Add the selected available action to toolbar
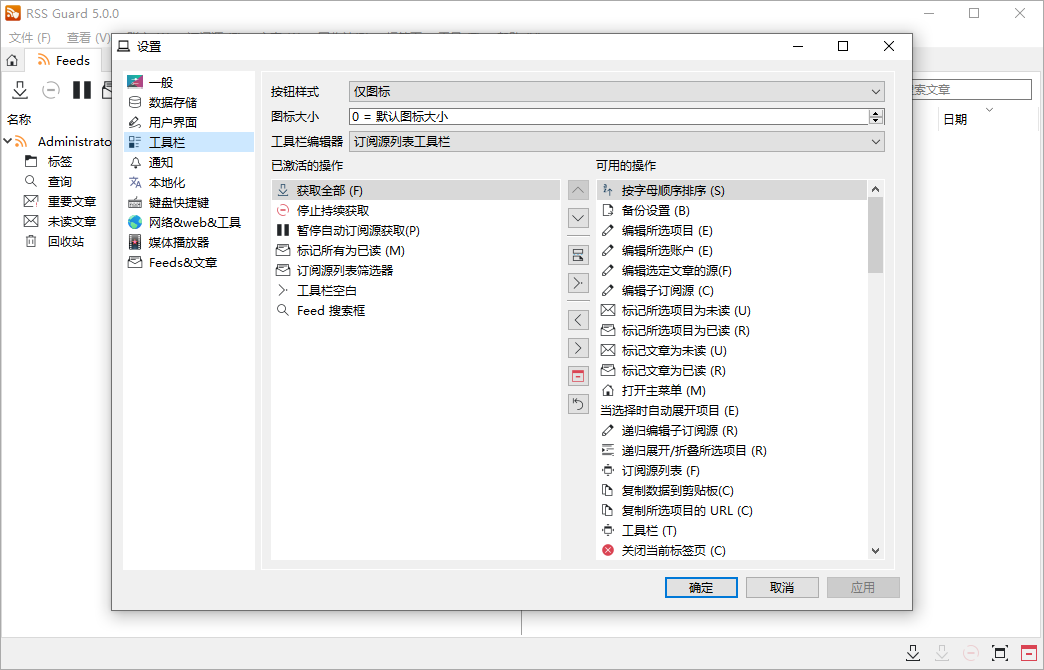The image size is (1044, 670). pos(578,319)
